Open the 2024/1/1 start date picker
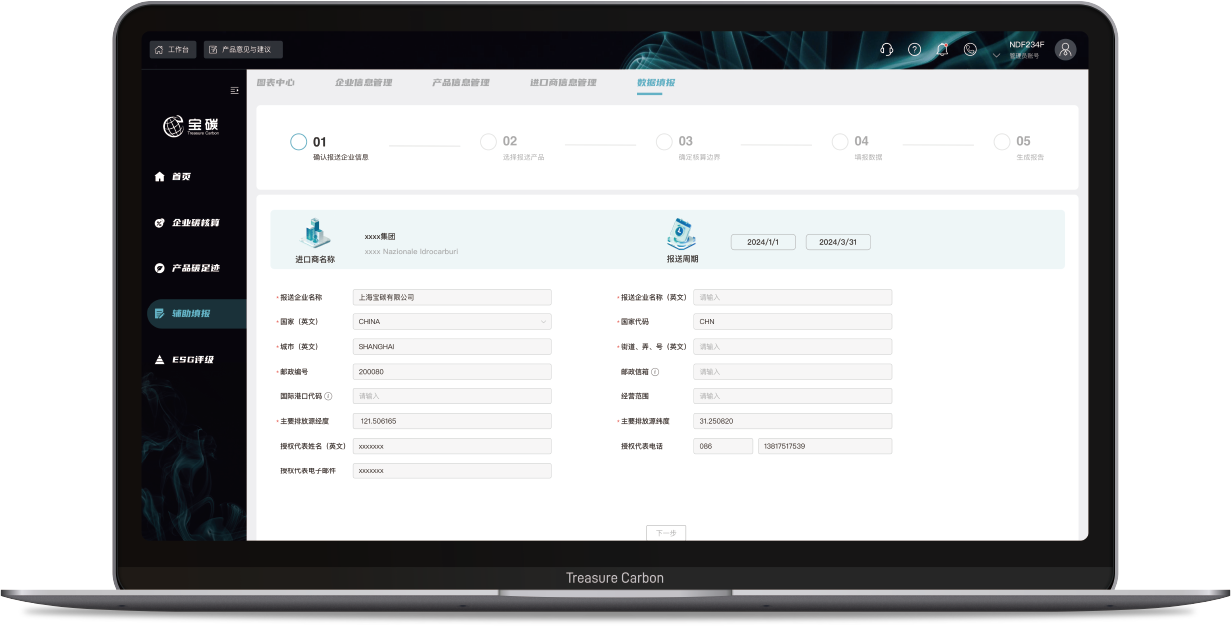The height and width of the screenshot is (626, 1231). pos(763,242)
